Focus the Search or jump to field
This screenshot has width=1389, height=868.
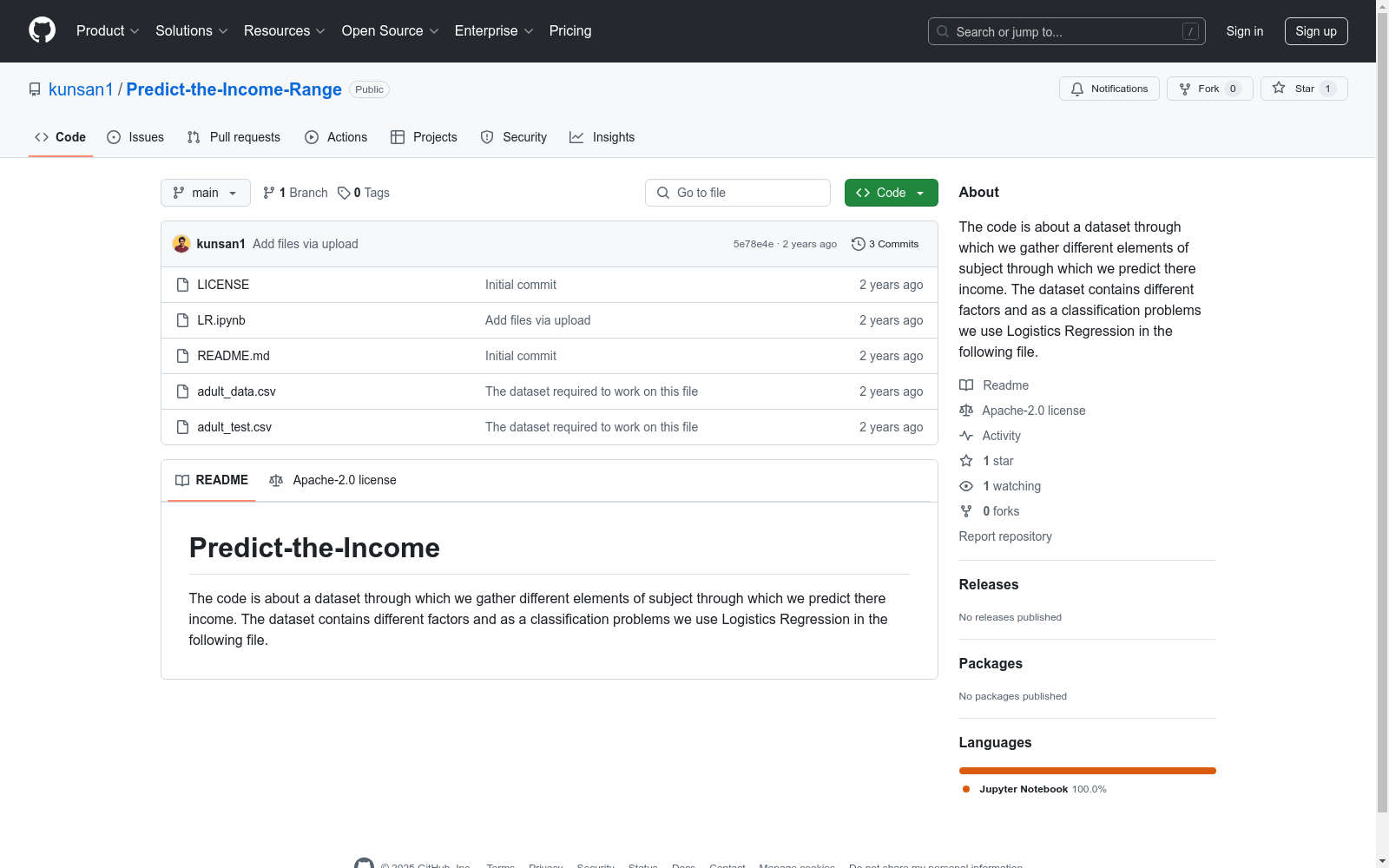click(1066, 31)
